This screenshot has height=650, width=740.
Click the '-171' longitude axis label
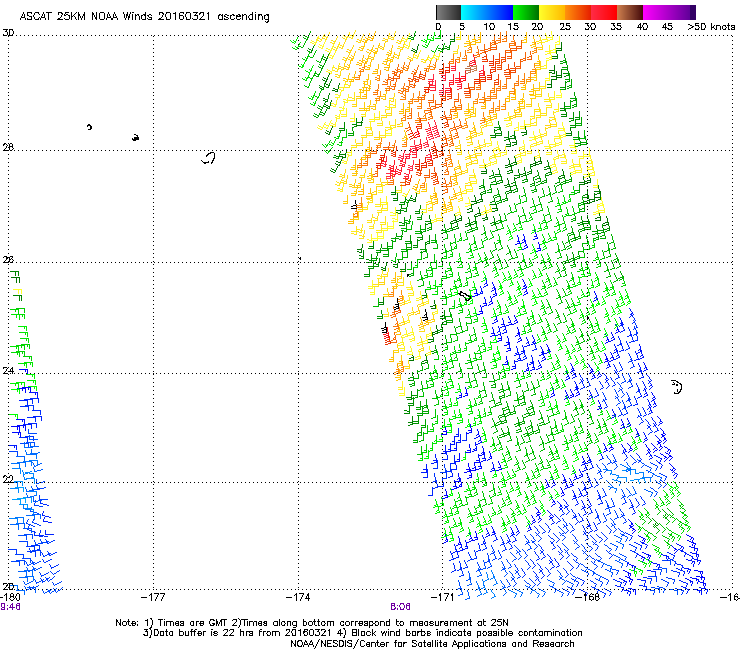pyautogui.click(x=442, y=597)
